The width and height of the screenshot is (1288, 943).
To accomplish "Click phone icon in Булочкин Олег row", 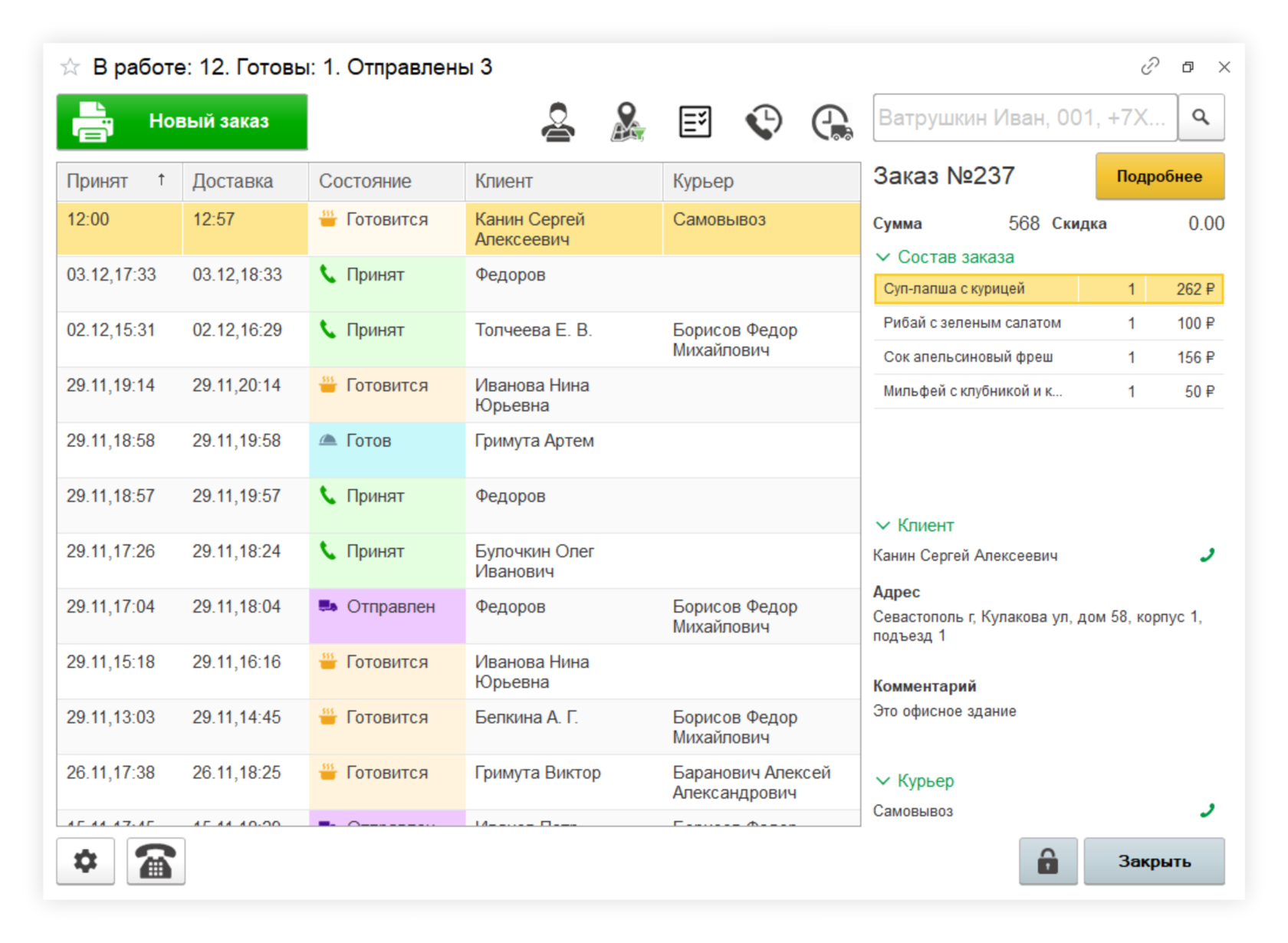I will click(x=328, y=551).
